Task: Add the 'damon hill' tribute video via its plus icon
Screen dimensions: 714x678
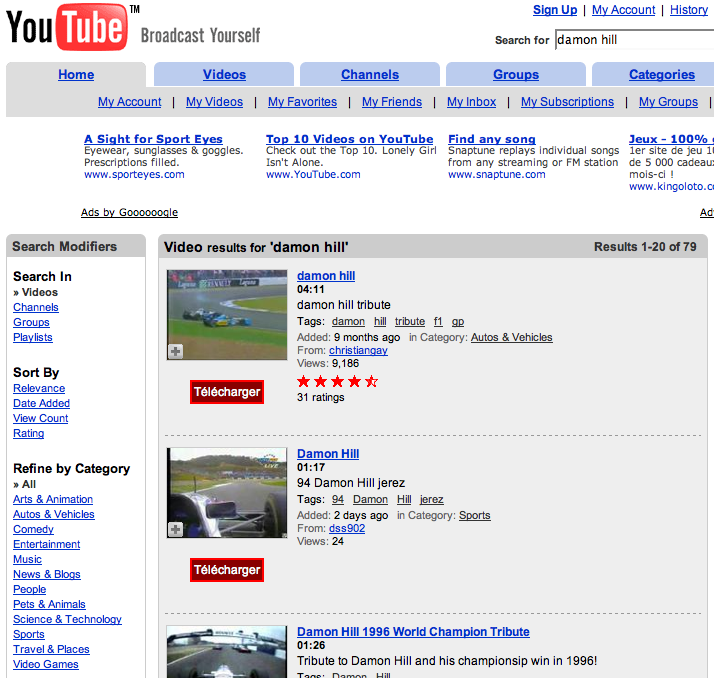Action: [176, 352]
